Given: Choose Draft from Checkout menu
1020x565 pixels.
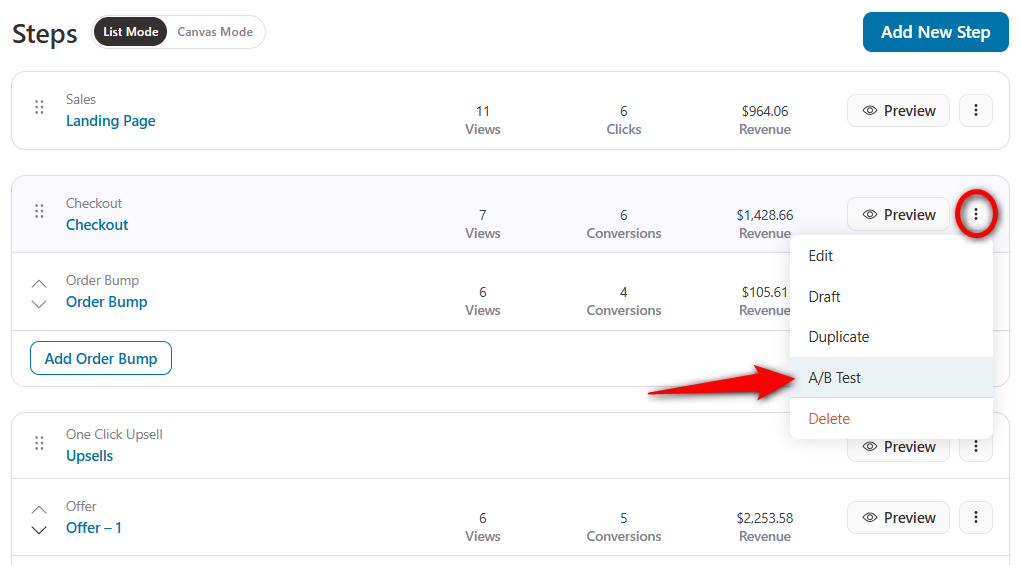Looking at the screenshot, I should pyautogui.click(x=891, y=296).
